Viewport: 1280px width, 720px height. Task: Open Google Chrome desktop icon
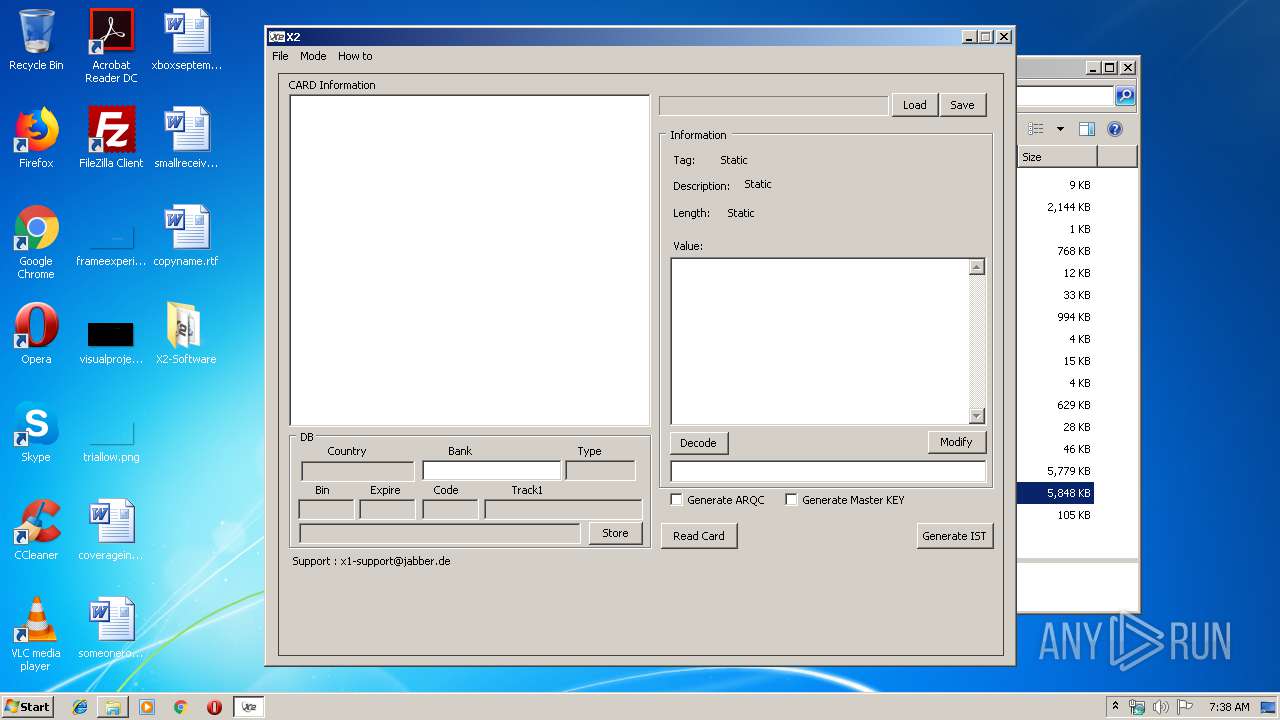(36, 242)
